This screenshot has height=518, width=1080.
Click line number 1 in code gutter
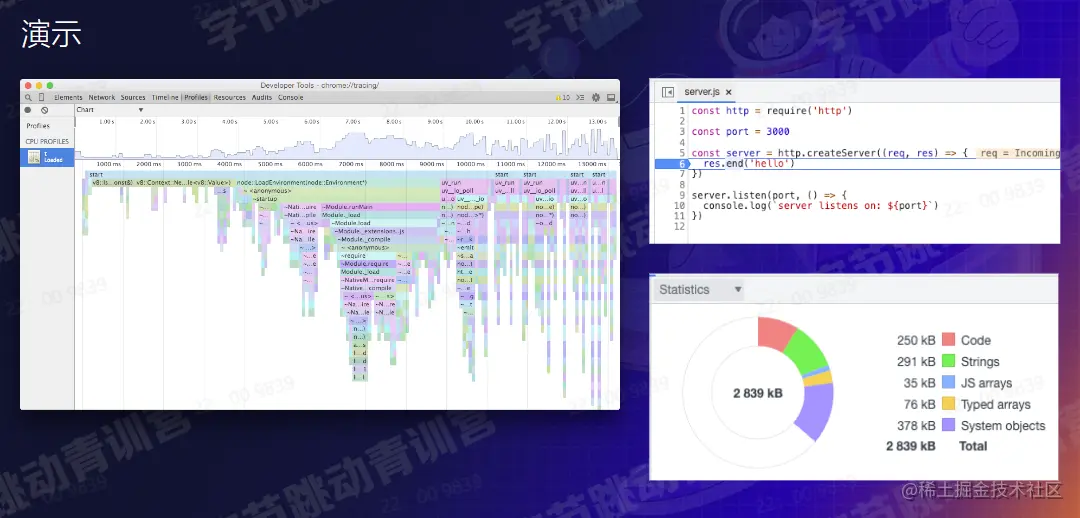682,111
